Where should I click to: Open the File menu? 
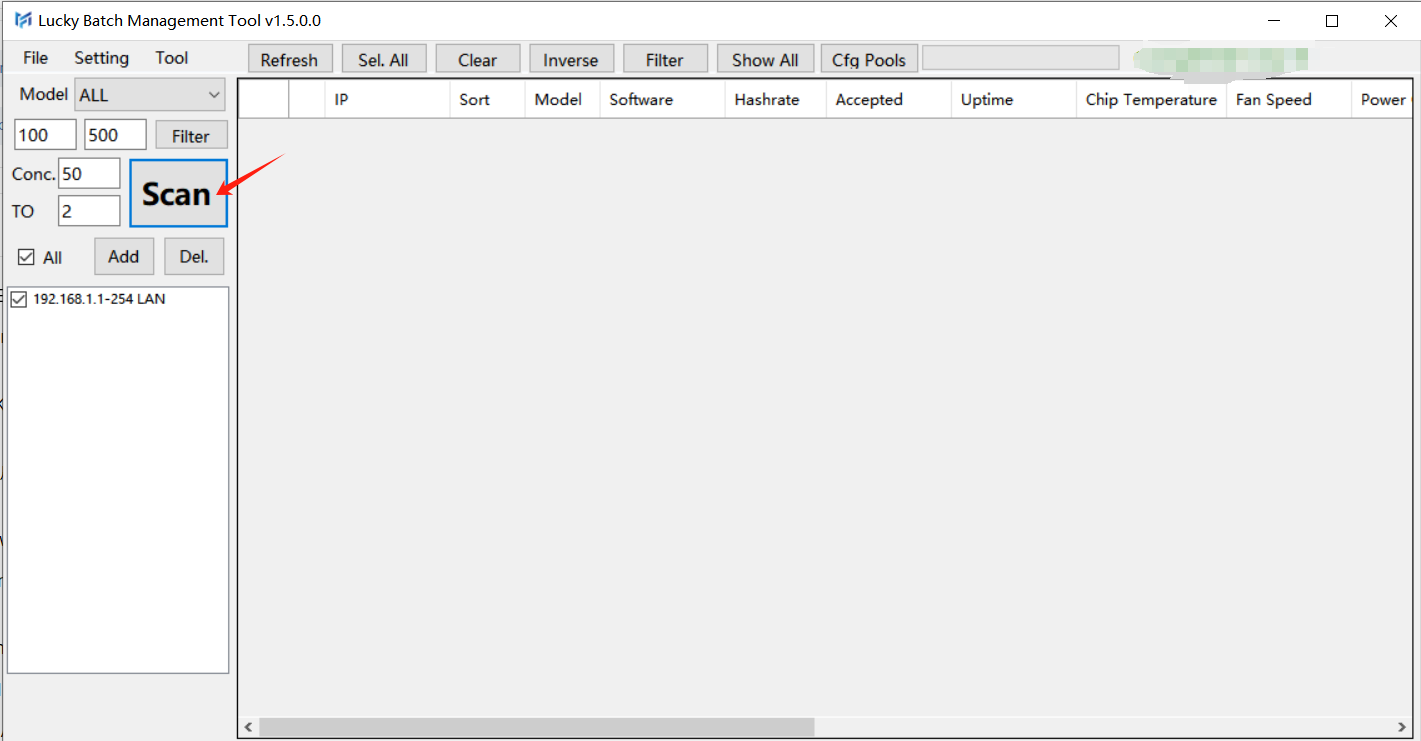[x=35, y=58]
